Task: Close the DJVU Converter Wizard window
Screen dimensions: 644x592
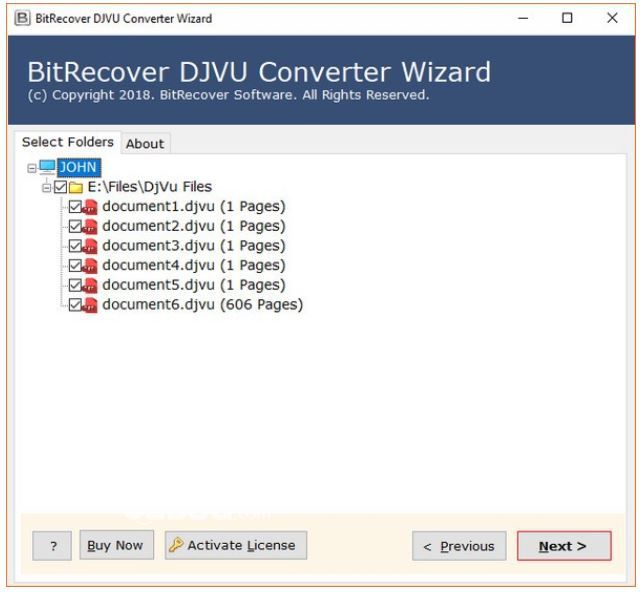Action: pos(612,18)
